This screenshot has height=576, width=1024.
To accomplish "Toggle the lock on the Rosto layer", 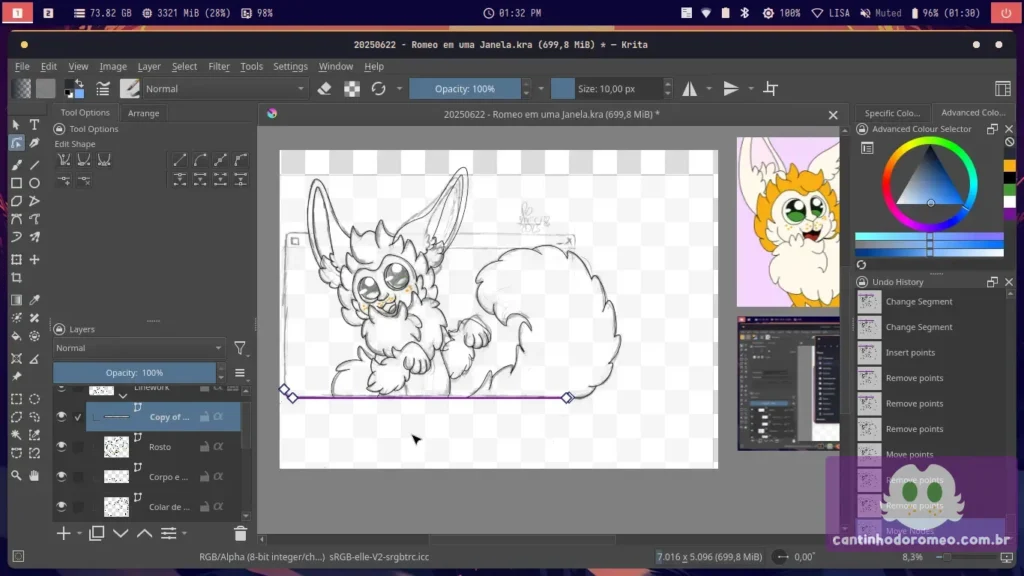I will 204,447.
